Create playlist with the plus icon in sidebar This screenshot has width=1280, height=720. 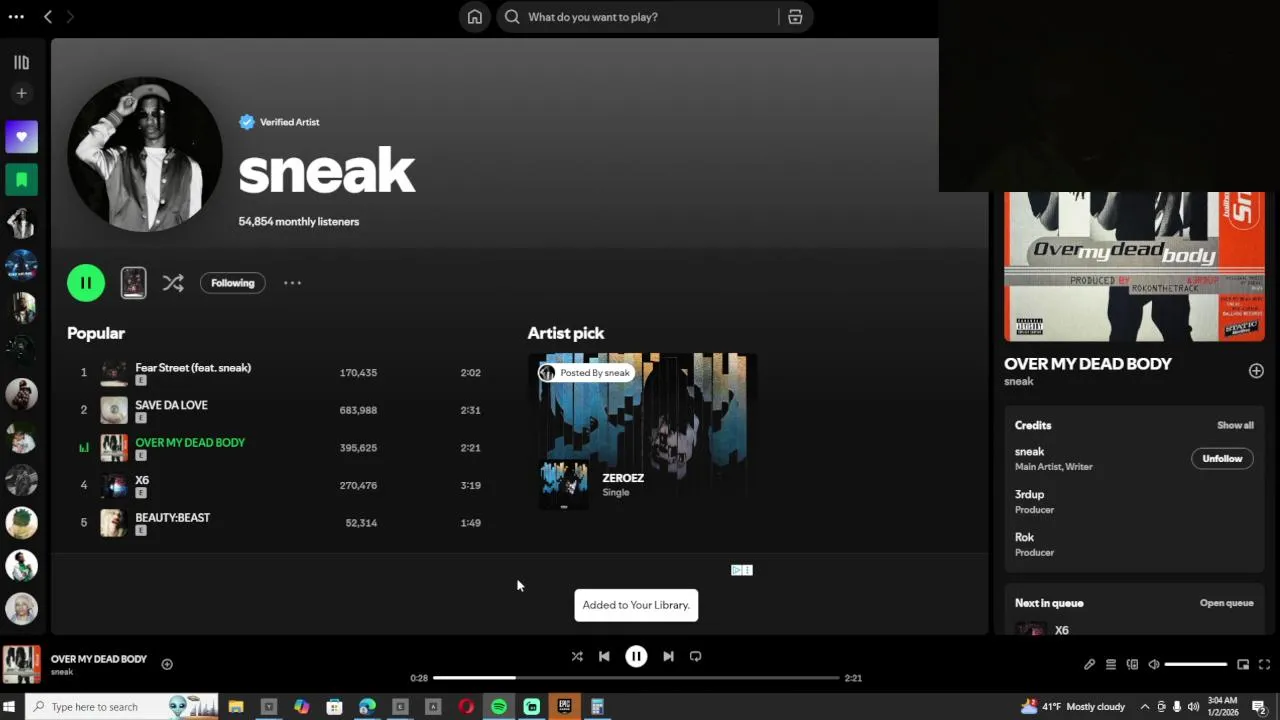coord(21,93)
